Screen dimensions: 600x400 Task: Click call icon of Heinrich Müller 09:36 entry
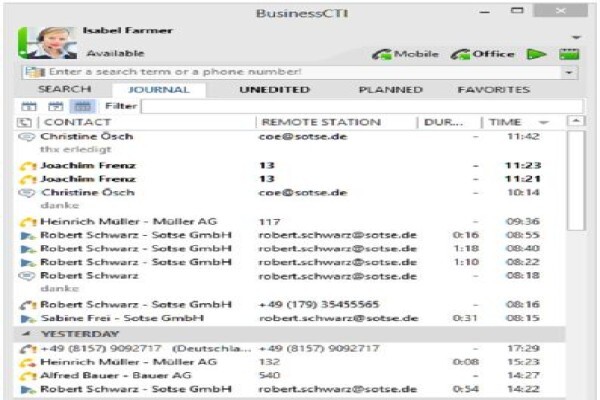28,222
